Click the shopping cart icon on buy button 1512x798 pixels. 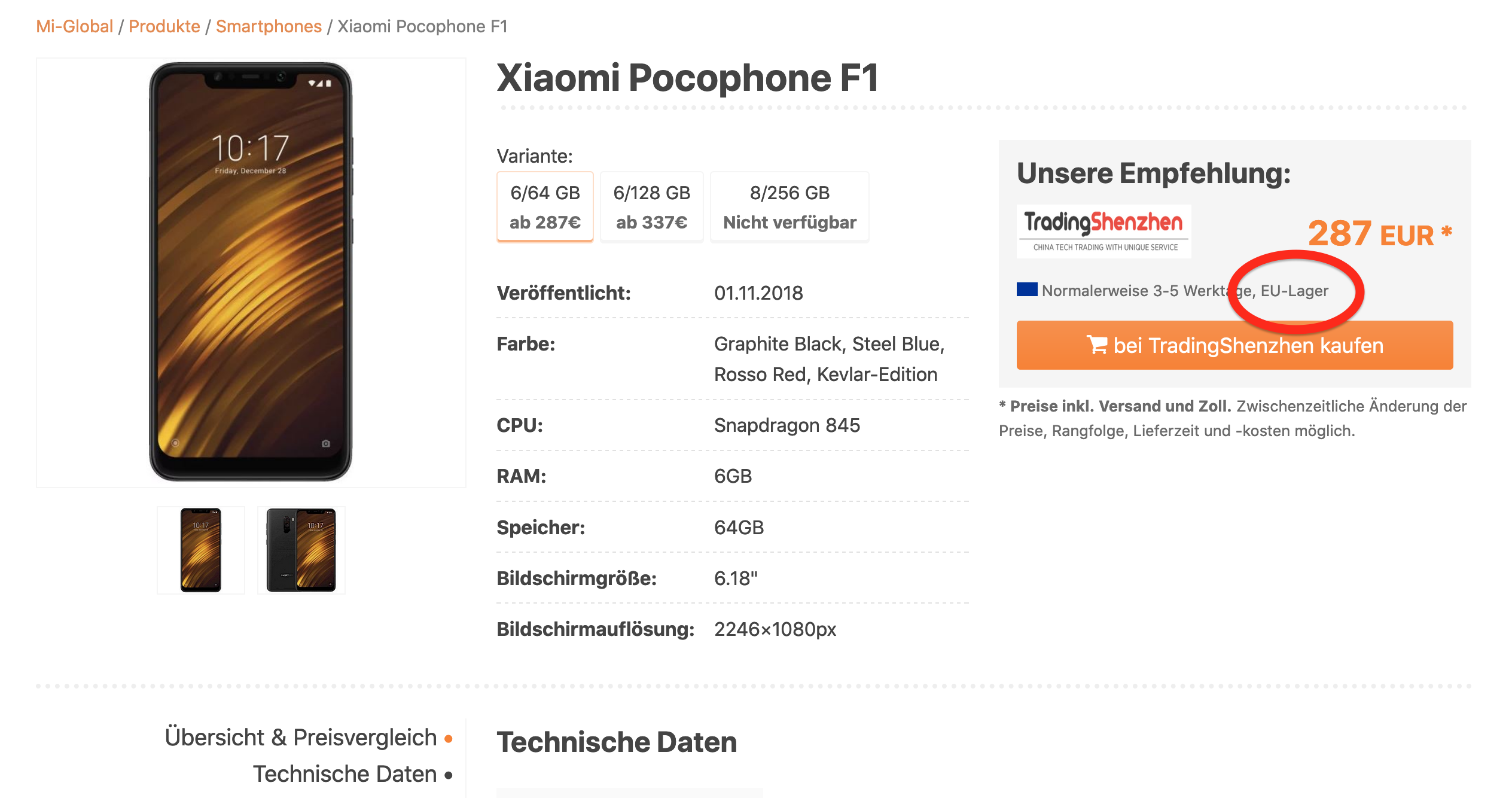tap(1096, 345)
